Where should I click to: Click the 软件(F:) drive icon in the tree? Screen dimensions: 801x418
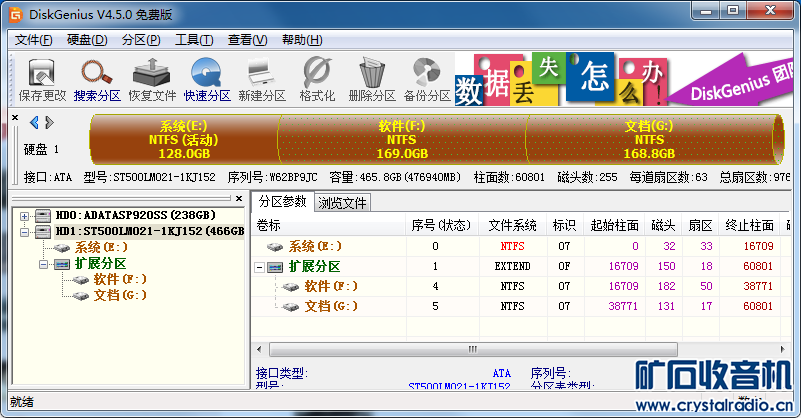(81, 280)
